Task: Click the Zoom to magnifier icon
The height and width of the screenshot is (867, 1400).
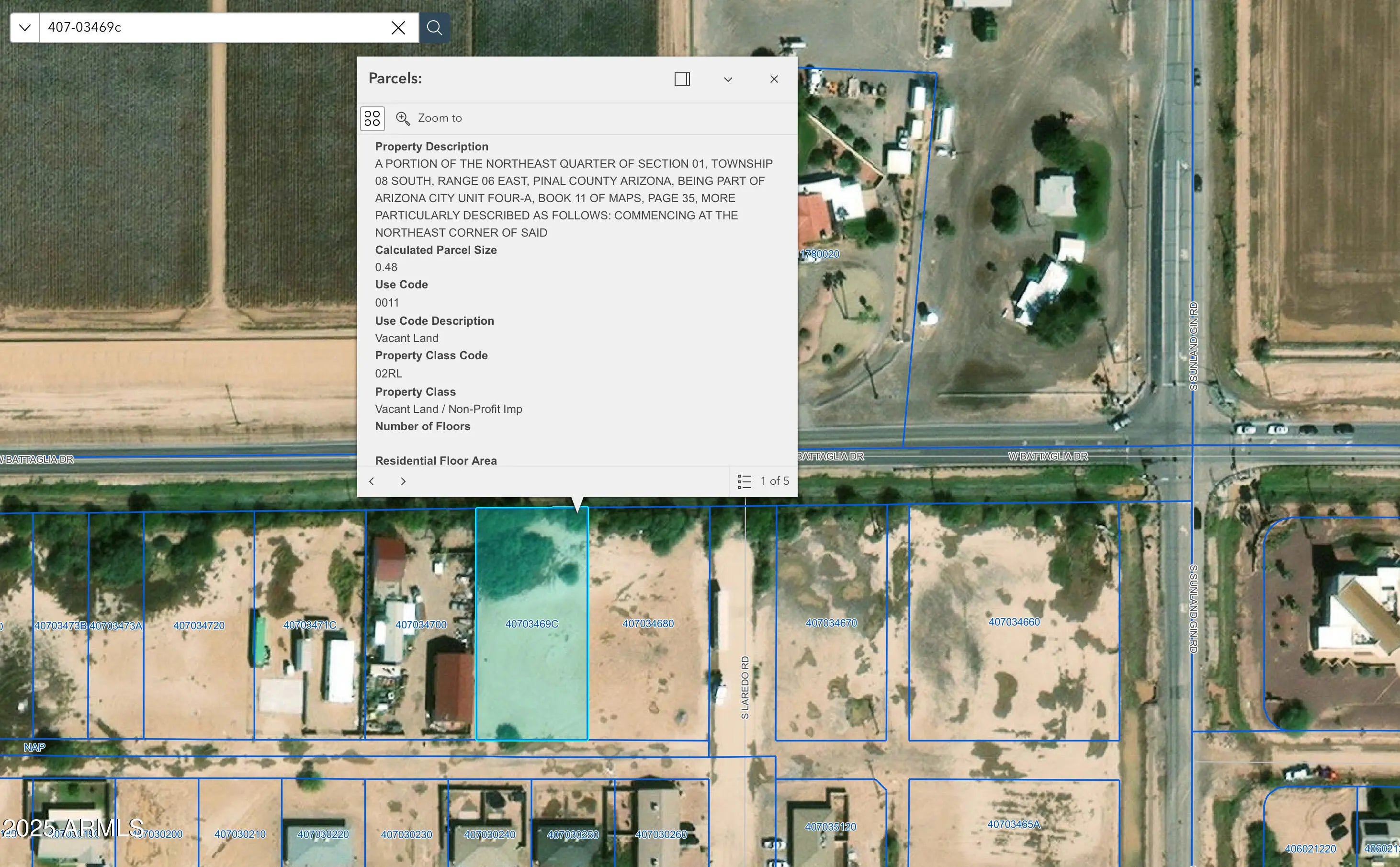Action: coord(403,118)
